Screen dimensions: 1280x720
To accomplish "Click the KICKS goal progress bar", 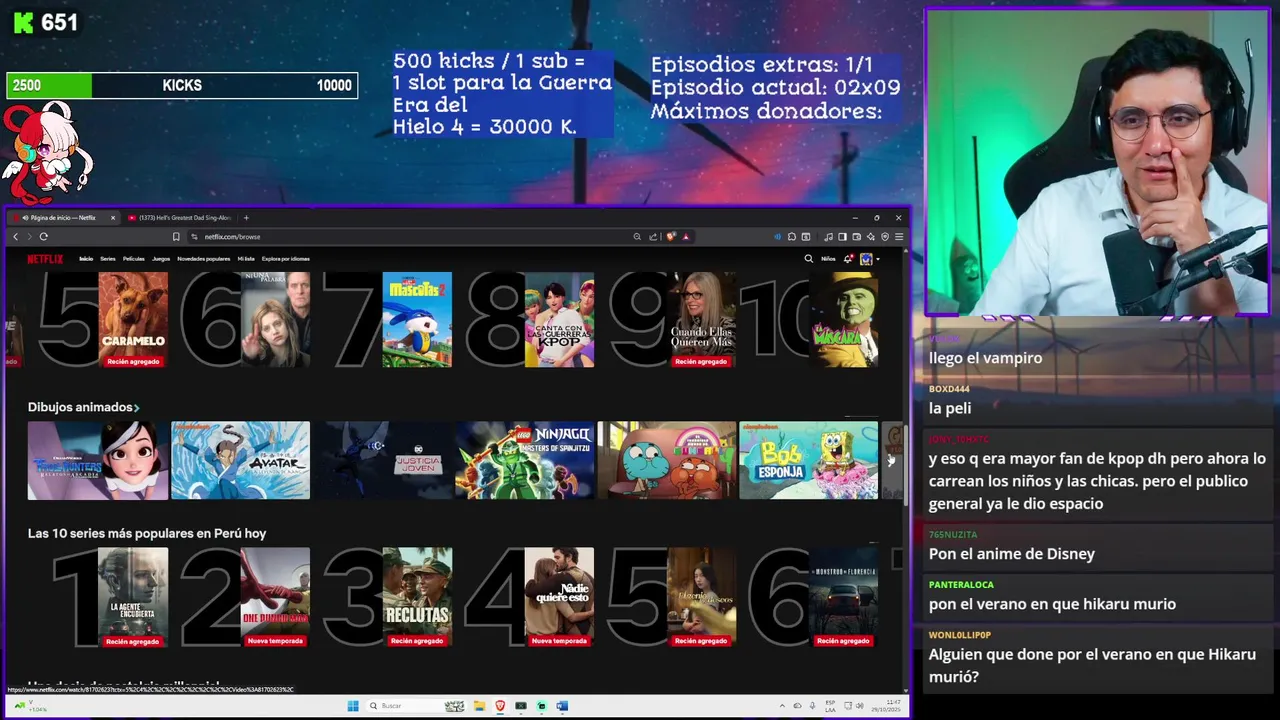I will coord(182,86).
